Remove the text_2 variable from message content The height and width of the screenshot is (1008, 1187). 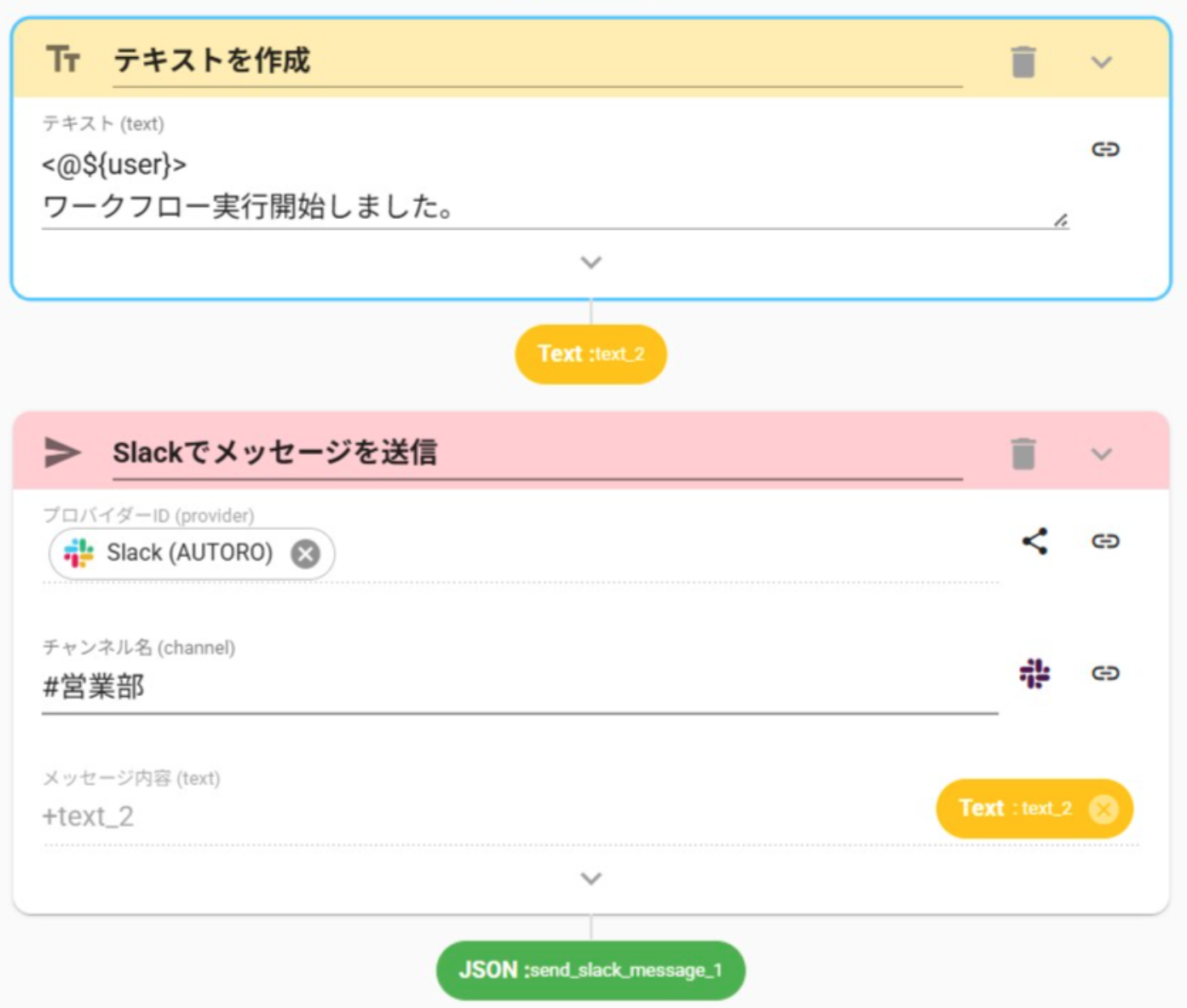click(x=1103, y=809)
